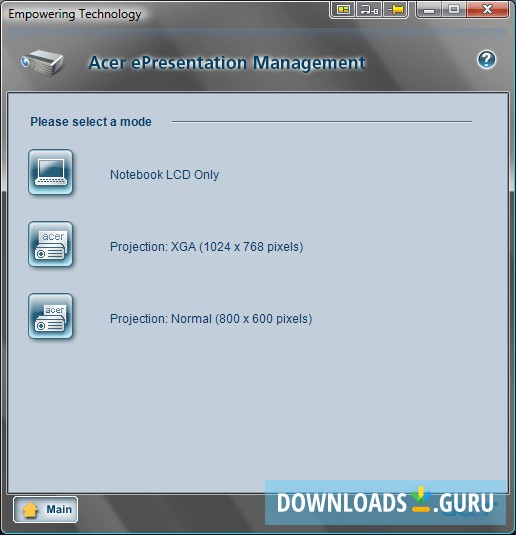Go back using the Main home button
The width and height of the screenshot is (516, 535).
click(x=45, y=509)
